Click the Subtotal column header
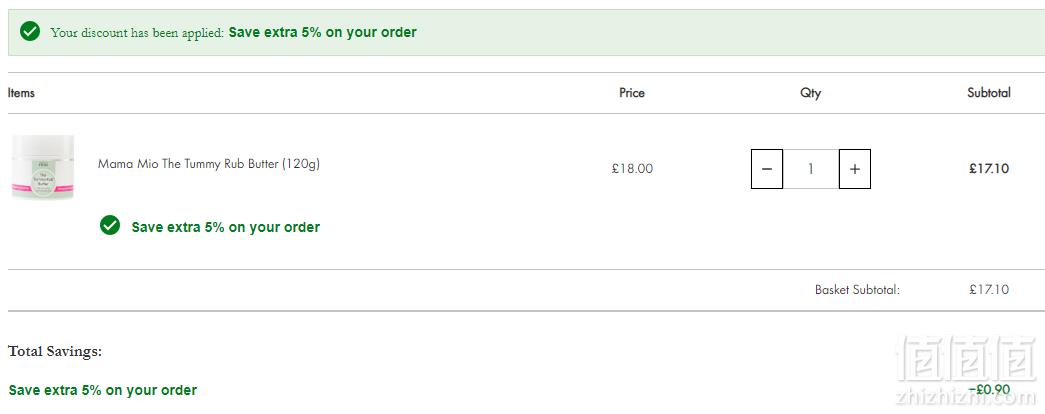The width and height of the screenshot is (1045, 414). click(x=989, y=93)
